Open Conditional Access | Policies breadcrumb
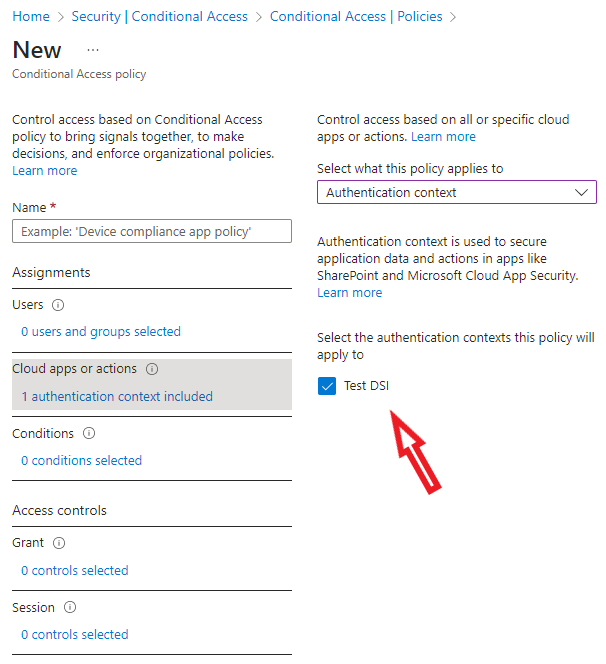 (x=356, y=17)
